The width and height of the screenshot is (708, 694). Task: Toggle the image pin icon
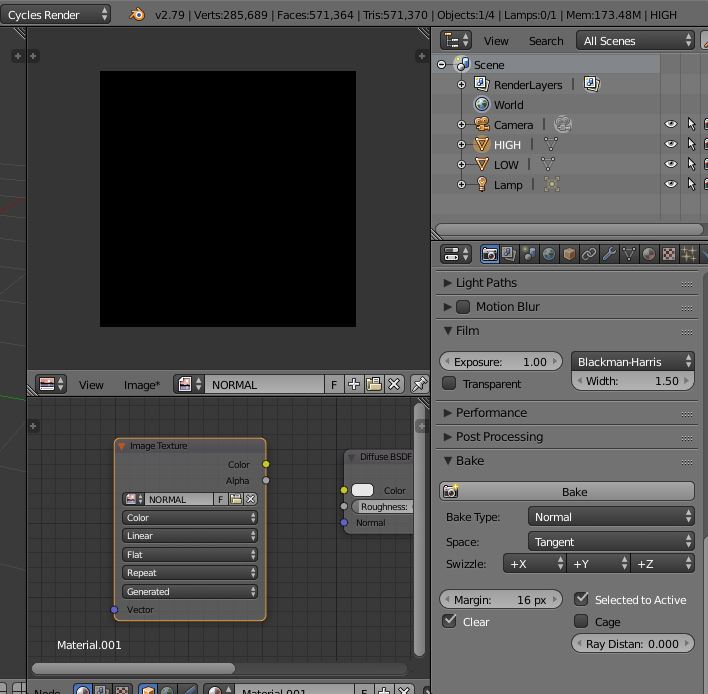pyautogui.click(x=419, y=385)
